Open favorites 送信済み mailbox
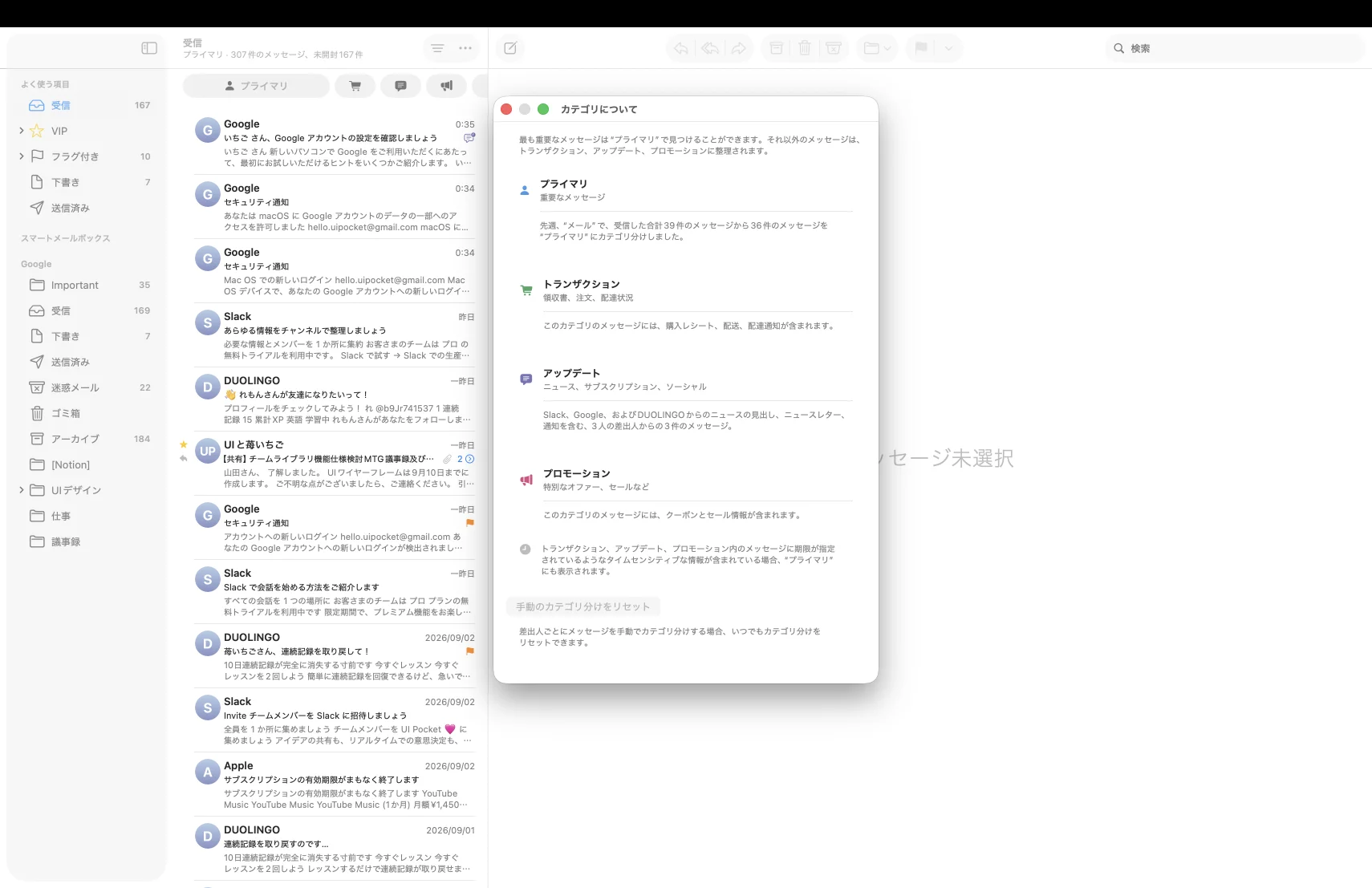Viewport: 1372px width, 888px height. [87, 208]
